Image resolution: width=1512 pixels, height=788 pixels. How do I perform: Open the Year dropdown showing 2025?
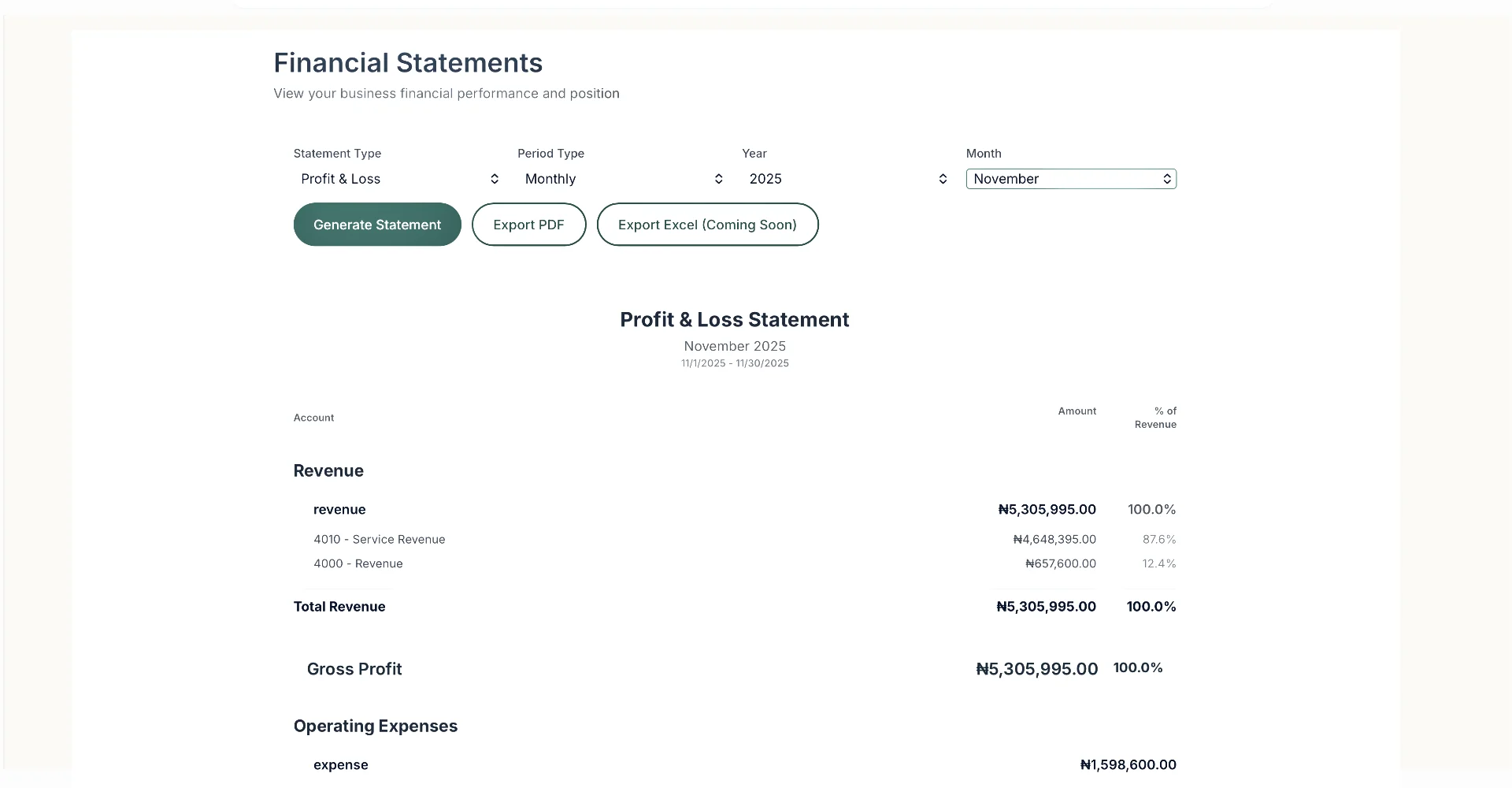847,179
